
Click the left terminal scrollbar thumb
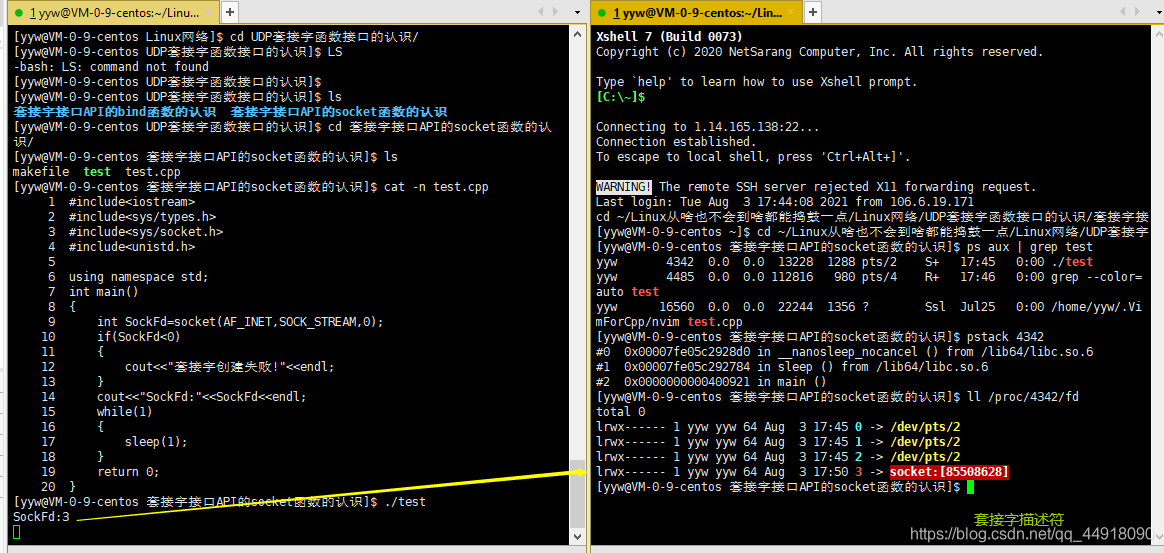pos(577,493)
